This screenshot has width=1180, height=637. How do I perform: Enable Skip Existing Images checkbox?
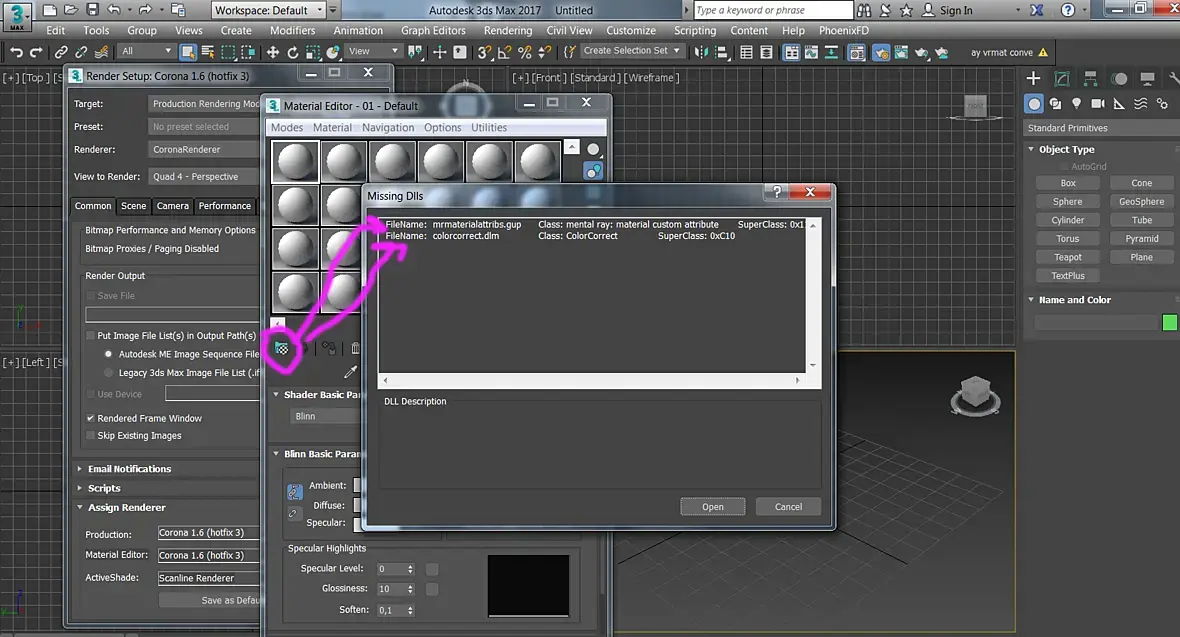tap(90, 435)
